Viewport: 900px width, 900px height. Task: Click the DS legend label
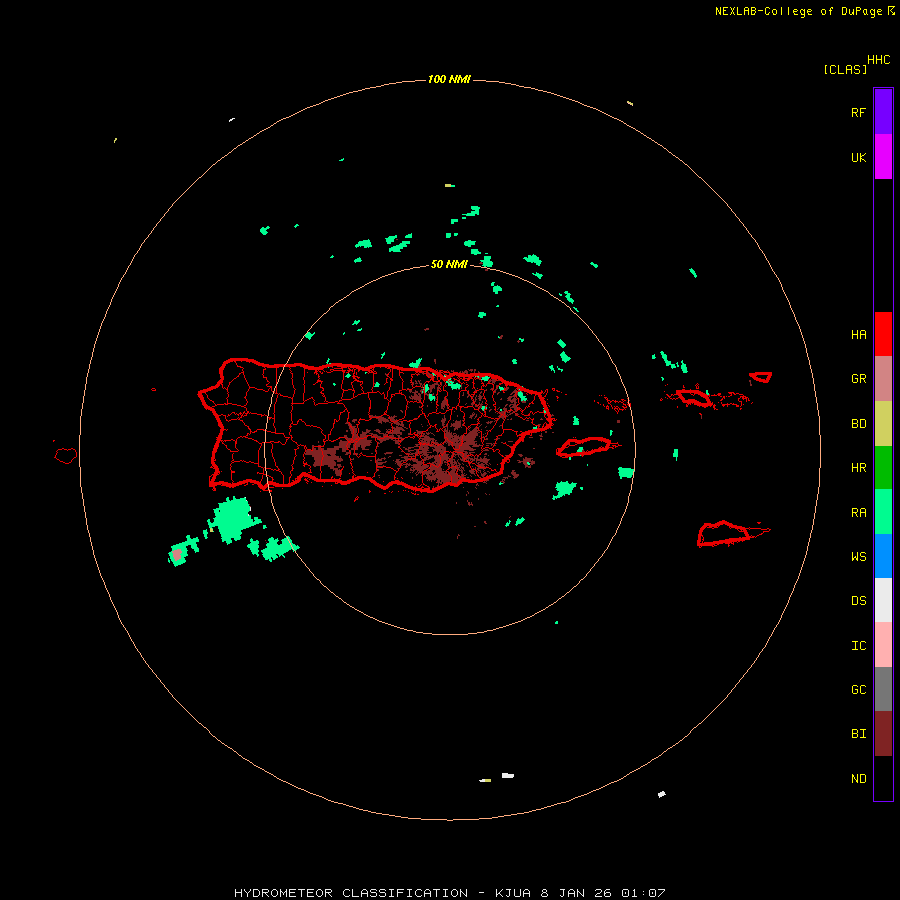tap(858, 601)
